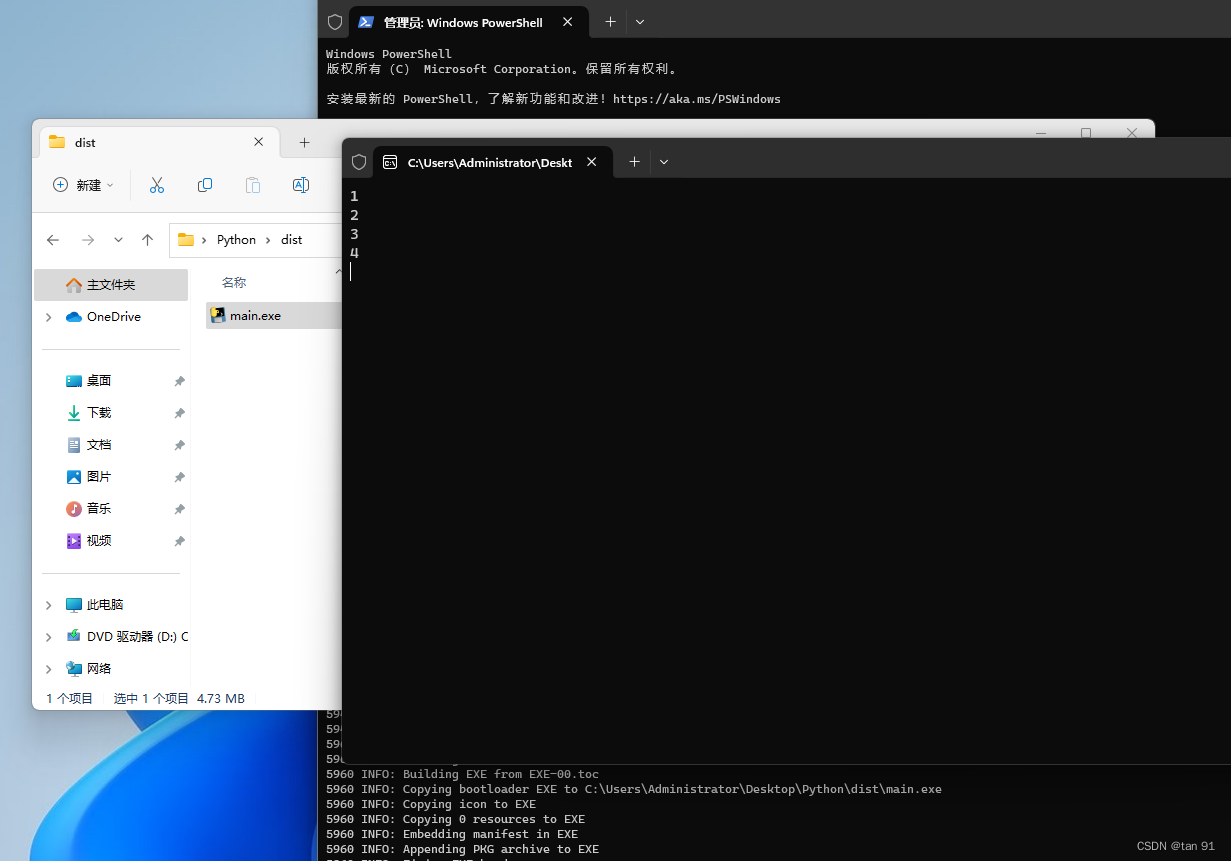Select OneDrive in the navigation pane
1231x861 pixels.
(x=114, y=317)
